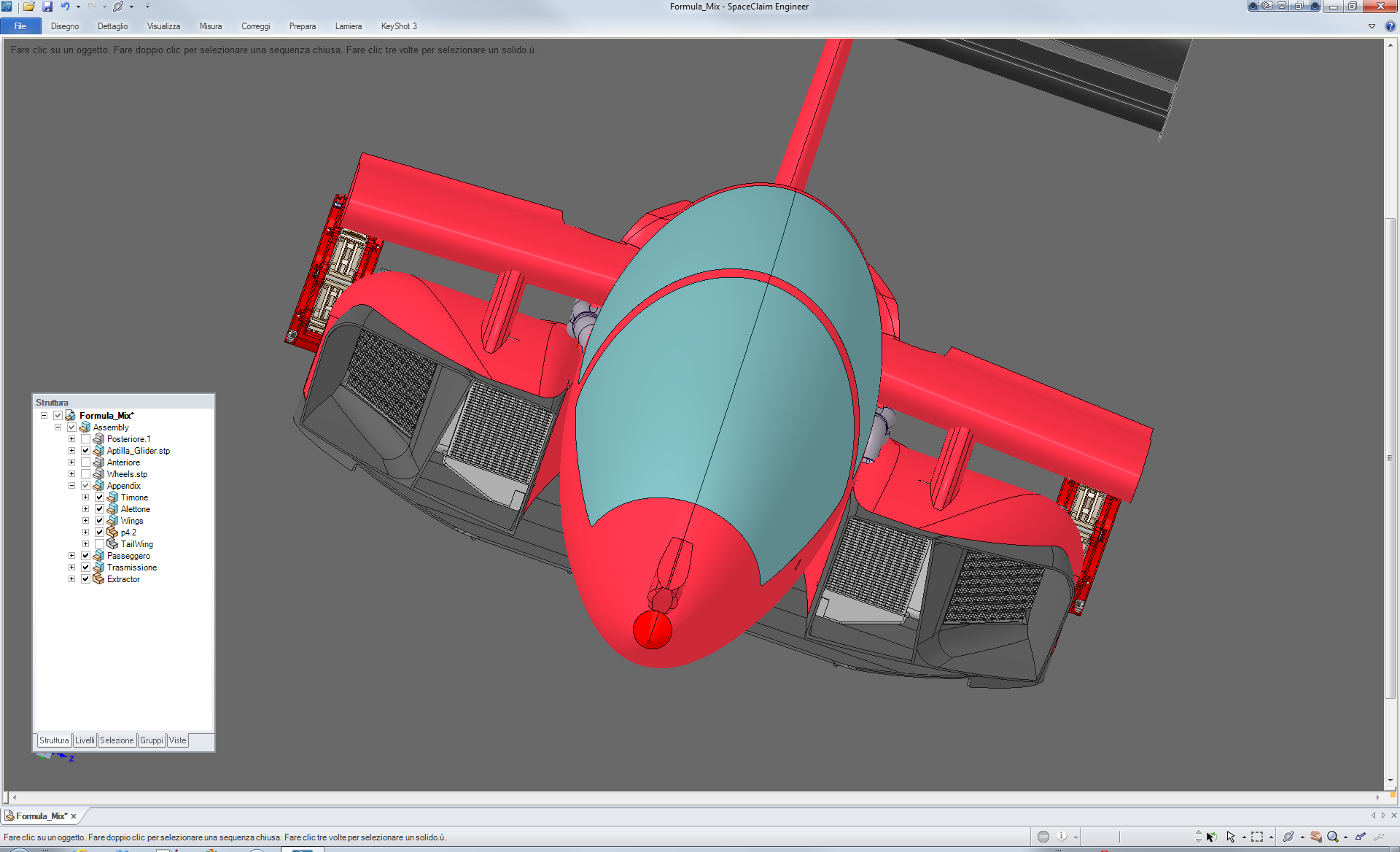Activate the Zoom magnifier tool
The width and height of the screenshot is (1400, 852).
click(x=1333, y=837)
